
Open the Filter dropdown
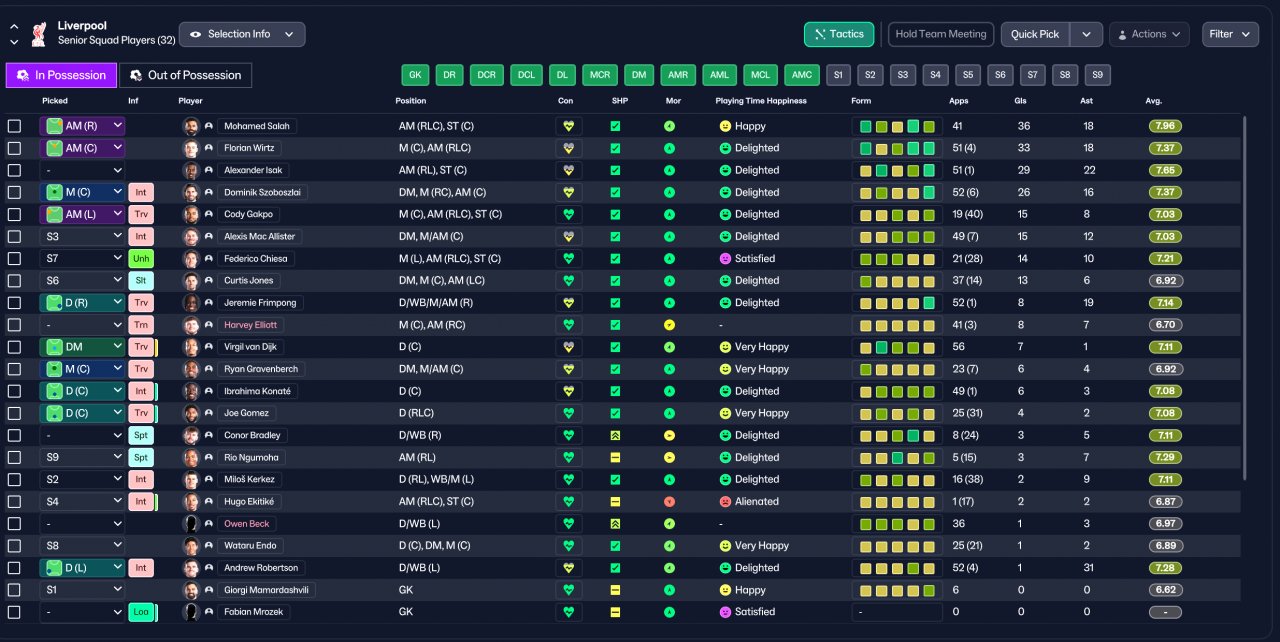point(1230,34)
